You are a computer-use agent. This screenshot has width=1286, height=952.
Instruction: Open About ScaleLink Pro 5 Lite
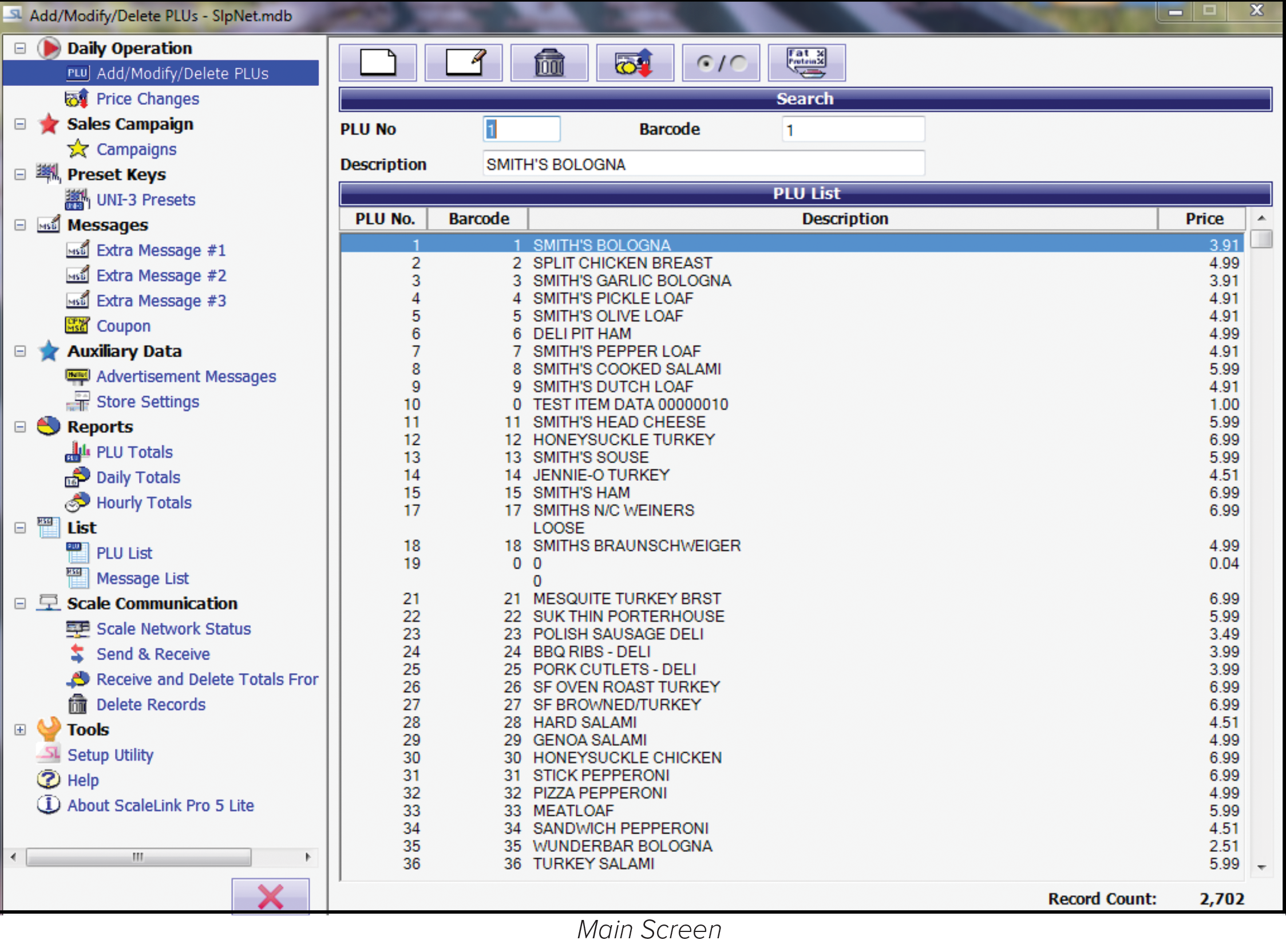tap(160, 805)
